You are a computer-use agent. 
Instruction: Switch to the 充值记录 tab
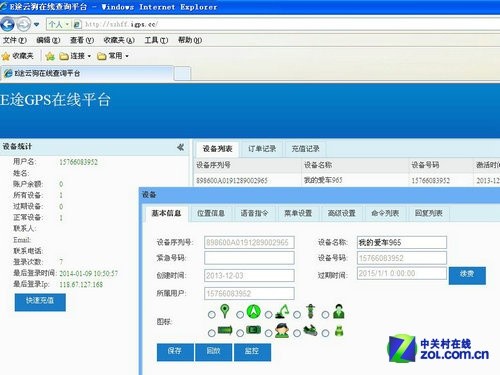[306, 149]
